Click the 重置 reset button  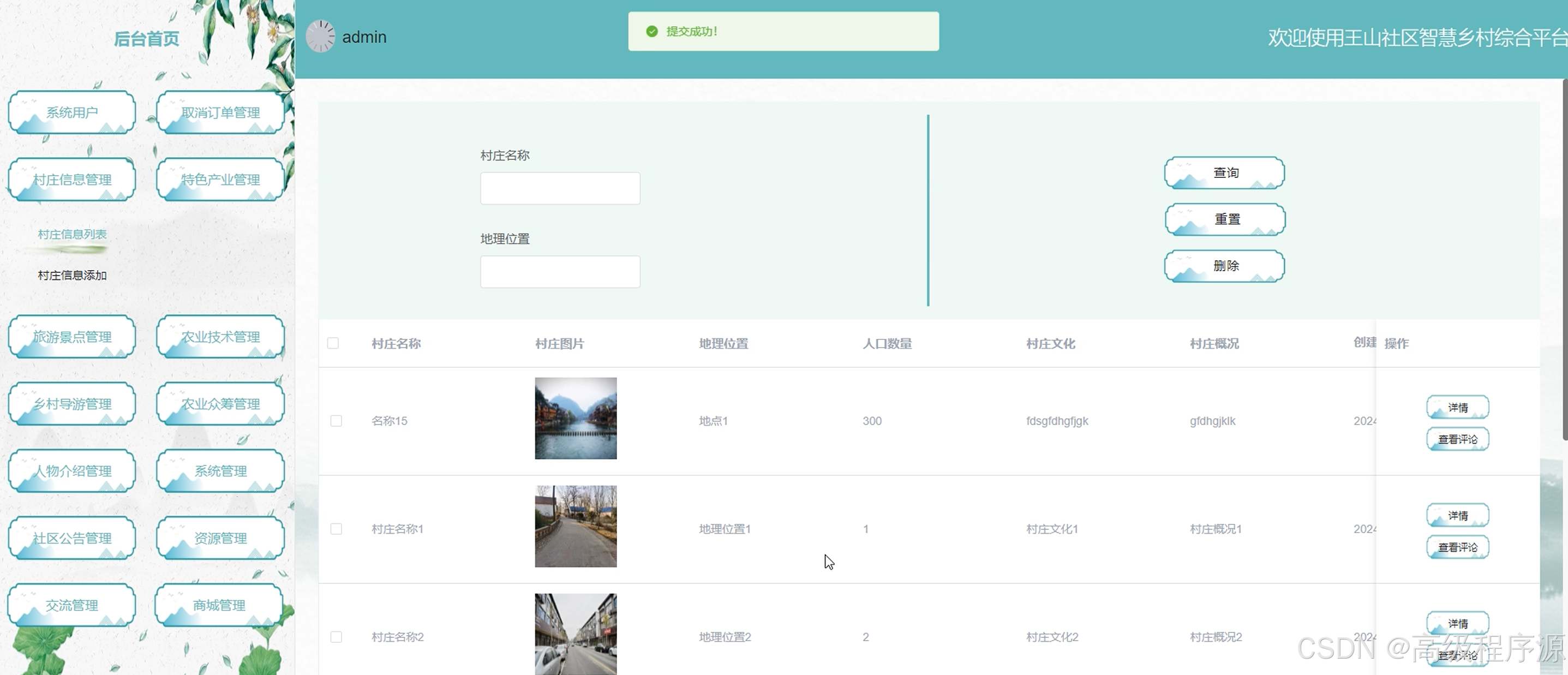1225,219
